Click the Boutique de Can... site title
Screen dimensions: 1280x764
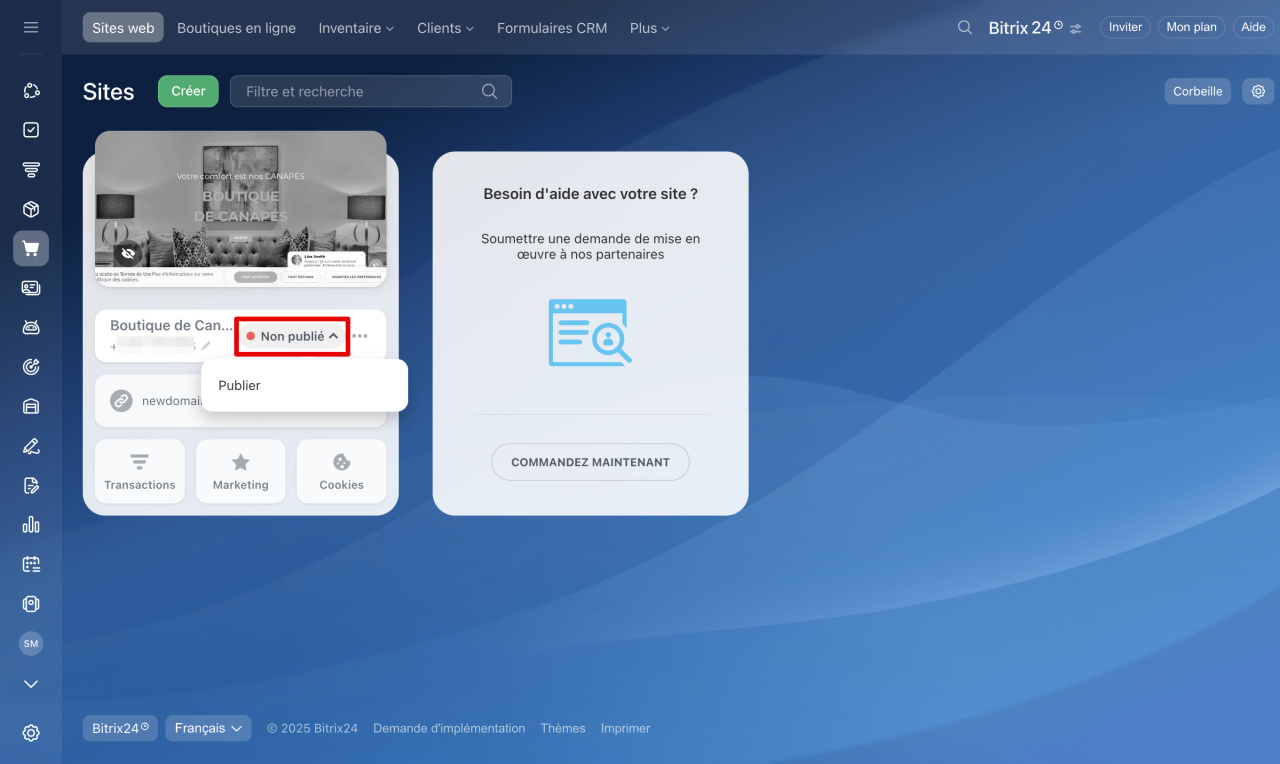(171, 325)
